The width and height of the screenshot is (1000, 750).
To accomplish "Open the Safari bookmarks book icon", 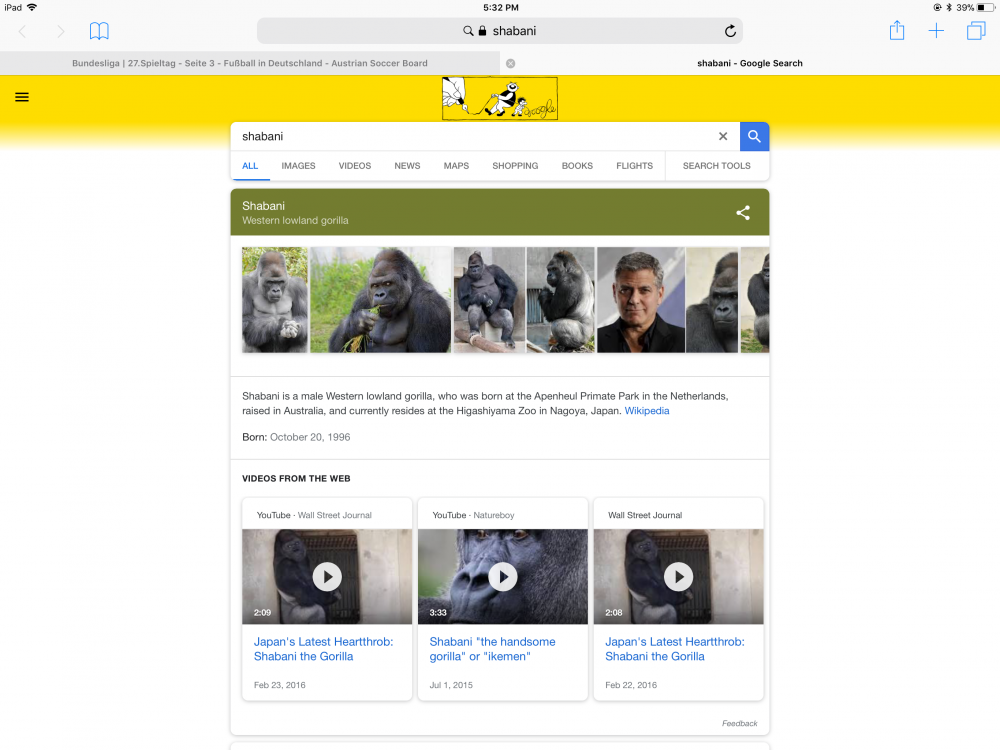I will pyautogui.click(x=99, y=31).
